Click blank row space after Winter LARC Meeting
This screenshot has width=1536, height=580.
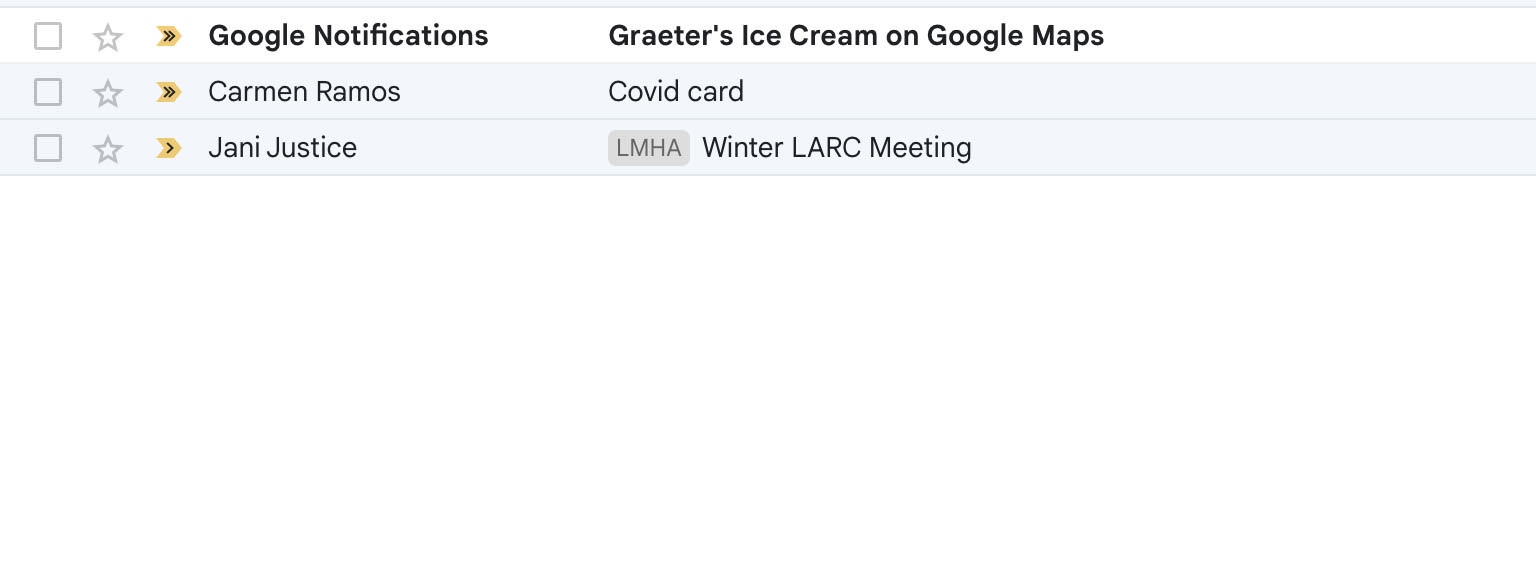point(1254,148)
